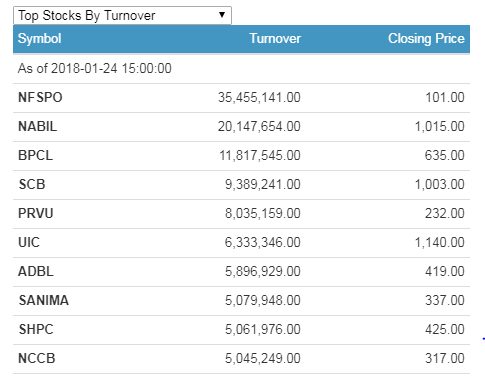
Task: Select turnover value 11,817,545.00
Action: tap(260, 155)
